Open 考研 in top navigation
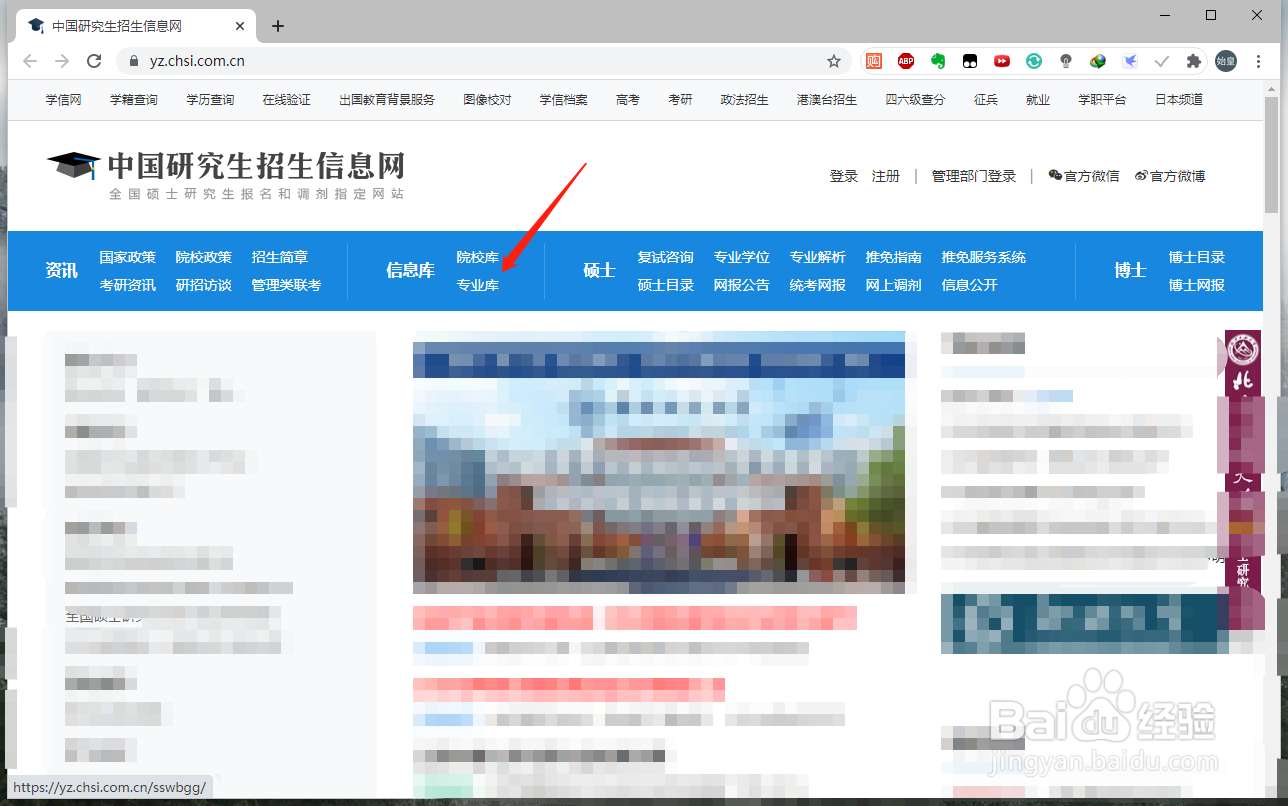The width and height of the screenshot is (1288, 806). 681,100
